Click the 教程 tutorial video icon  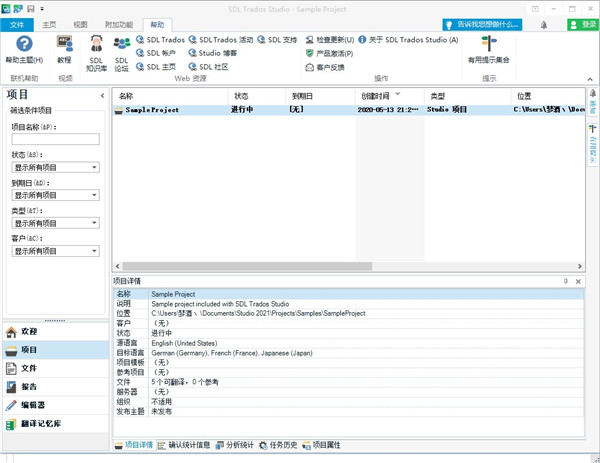[65, 48]
